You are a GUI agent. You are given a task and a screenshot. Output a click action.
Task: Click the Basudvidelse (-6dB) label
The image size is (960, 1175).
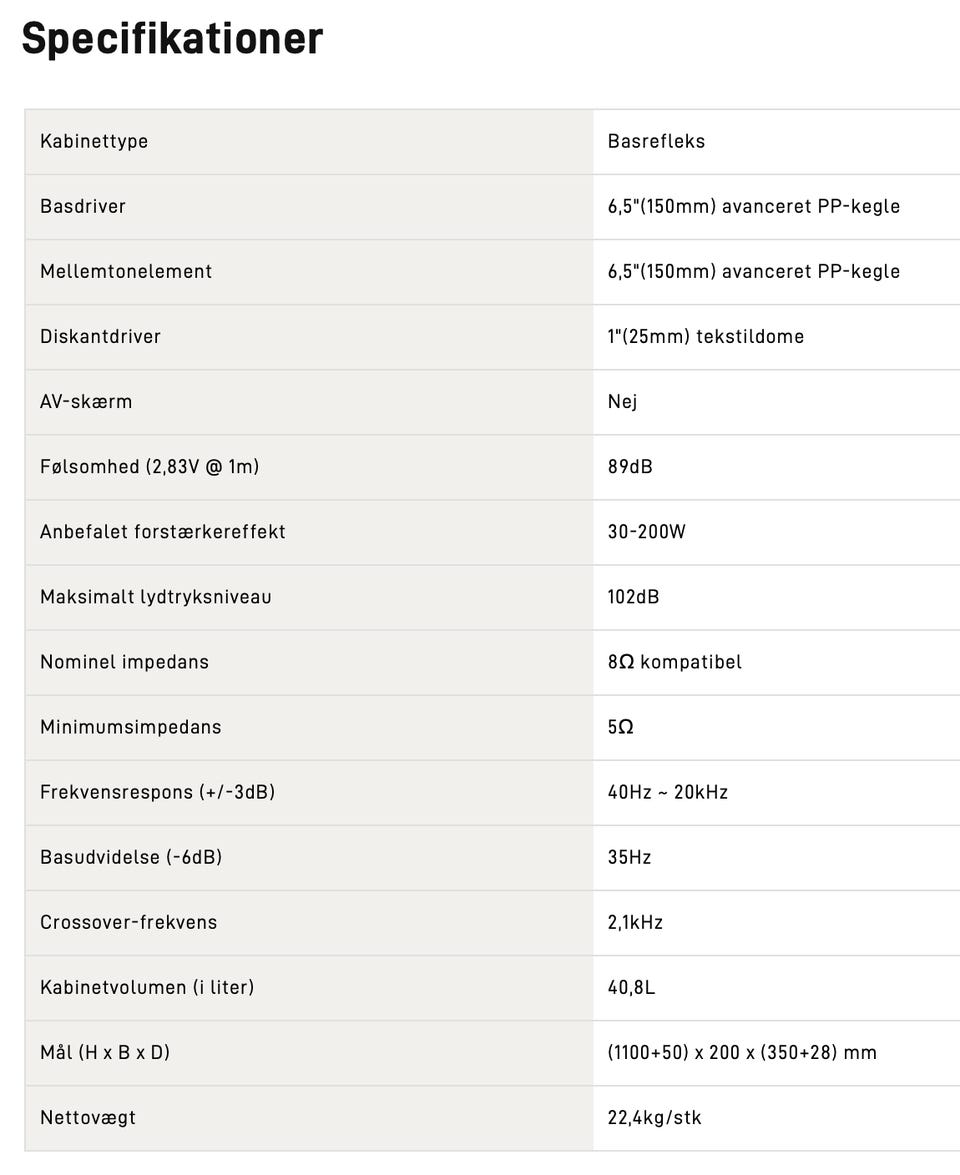[131, 857]
